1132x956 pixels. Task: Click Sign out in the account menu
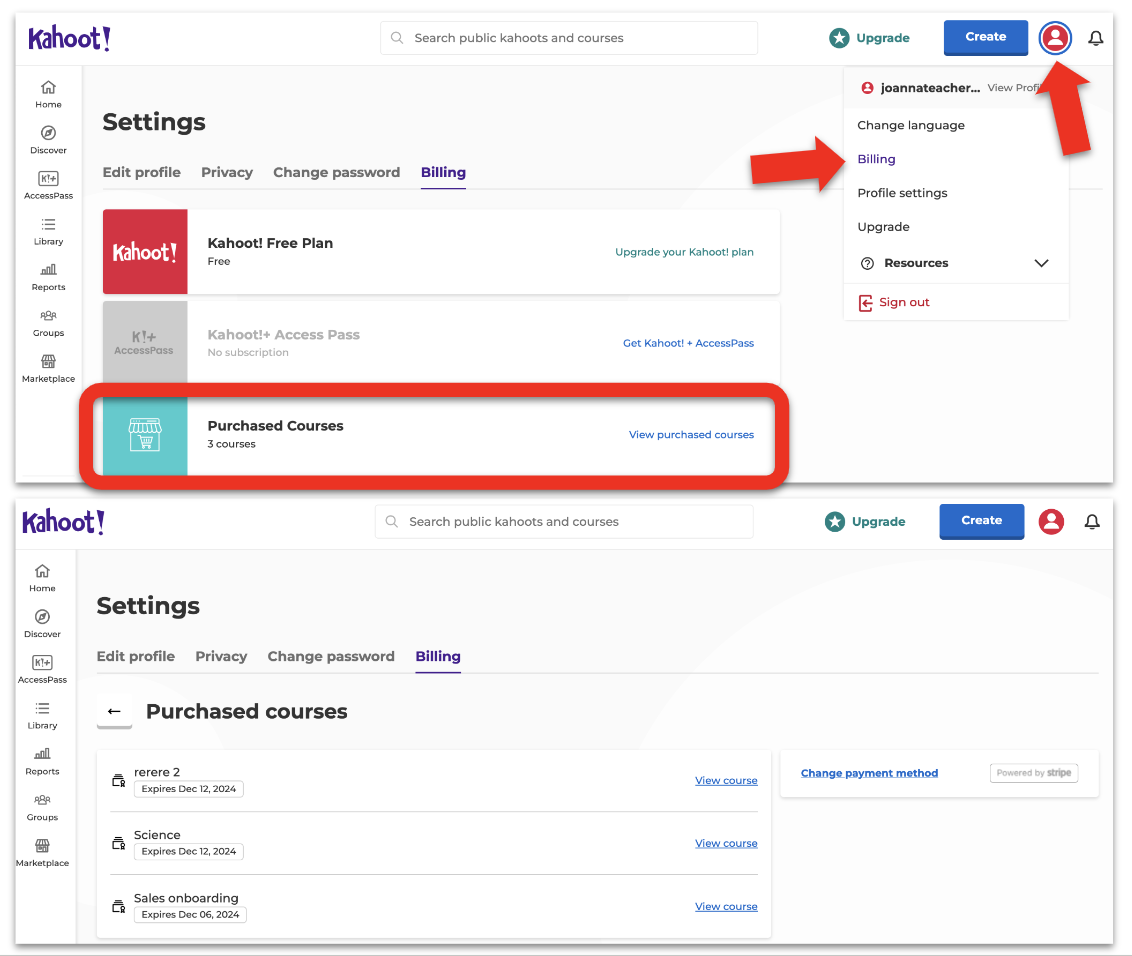pos(905,302)
